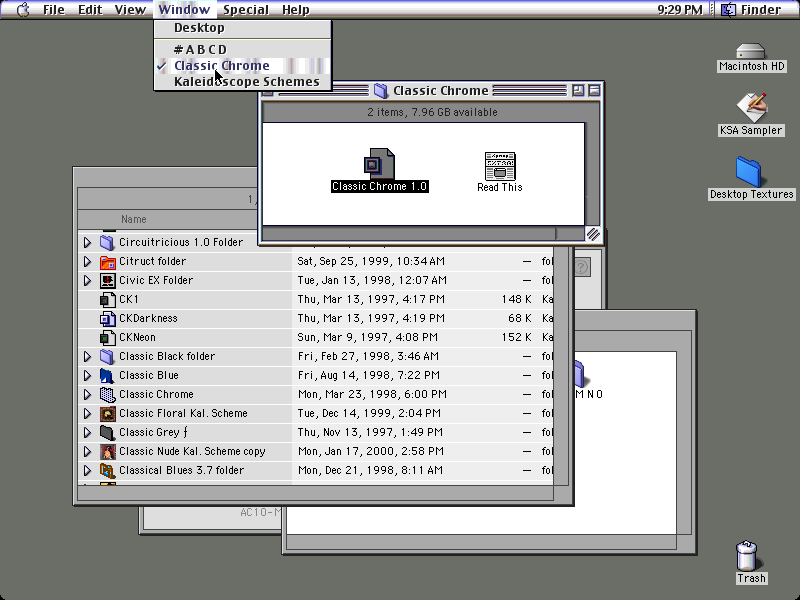Click the Classic Black folder icon
800x600 pixels.
(x=107, y=357)
